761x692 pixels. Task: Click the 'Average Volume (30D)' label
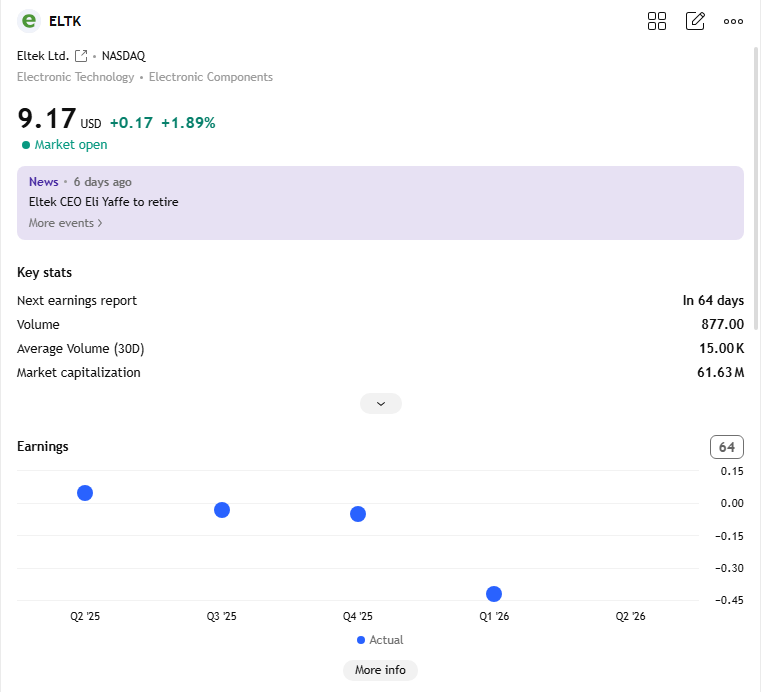click(x=81, y=348)
